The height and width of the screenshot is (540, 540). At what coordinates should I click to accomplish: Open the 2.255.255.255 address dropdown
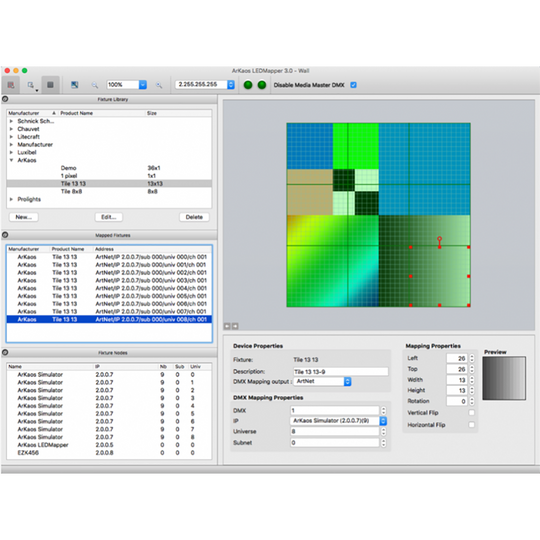[231, 85]
